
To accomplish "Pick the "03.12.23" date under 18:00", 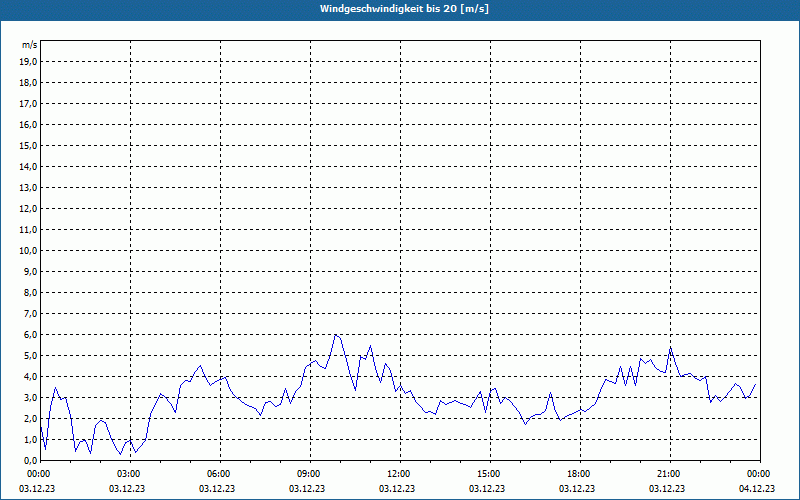I will pos(577,488).
